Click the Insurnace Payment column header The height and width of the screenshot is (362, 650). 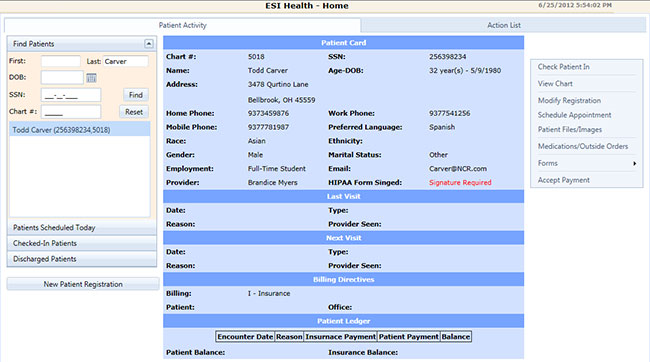[340, 337]
